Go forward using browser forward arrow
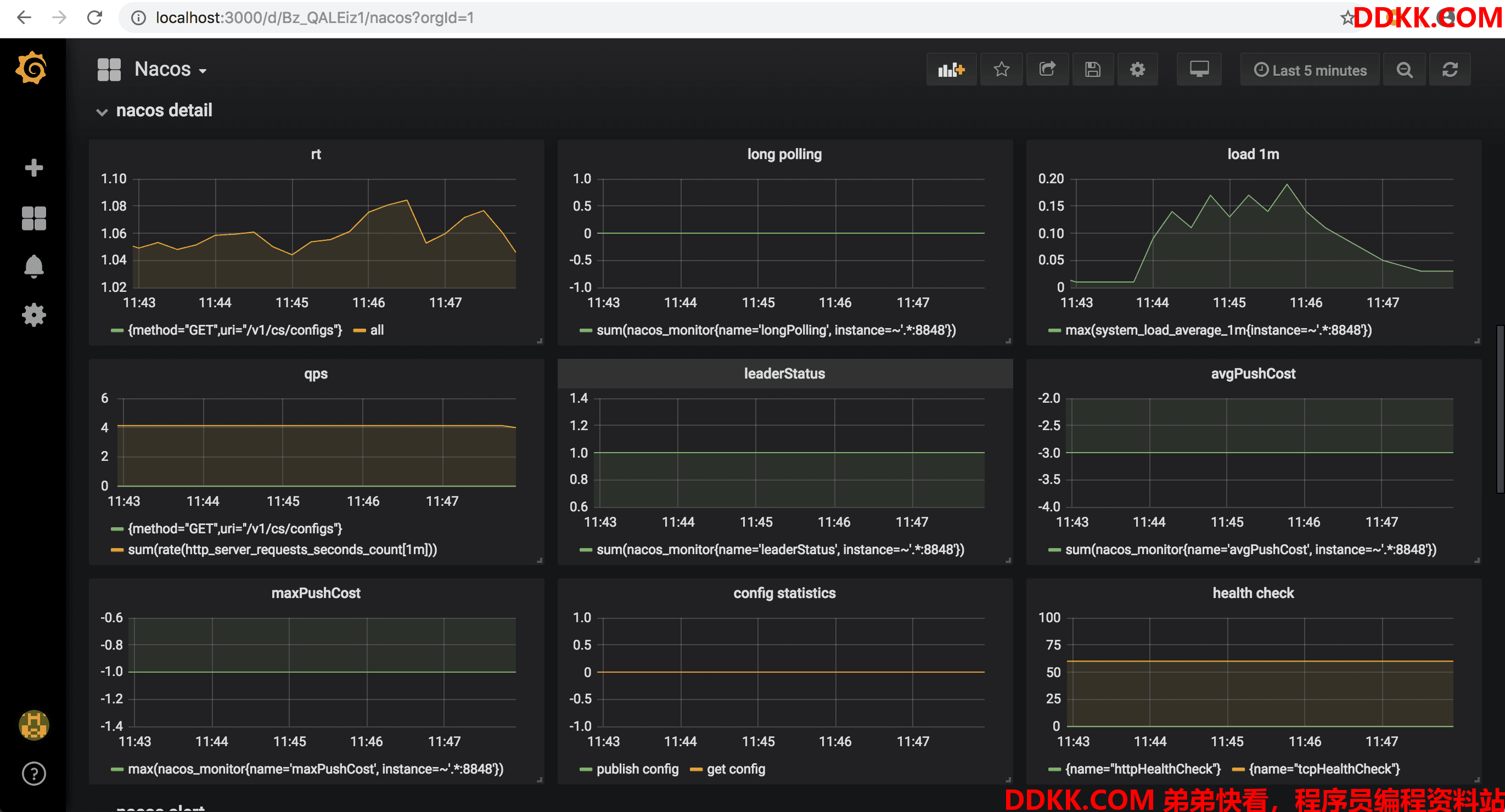Image resolution: width=1505 pixels, height=812 pixels. (x=59, y=18)
